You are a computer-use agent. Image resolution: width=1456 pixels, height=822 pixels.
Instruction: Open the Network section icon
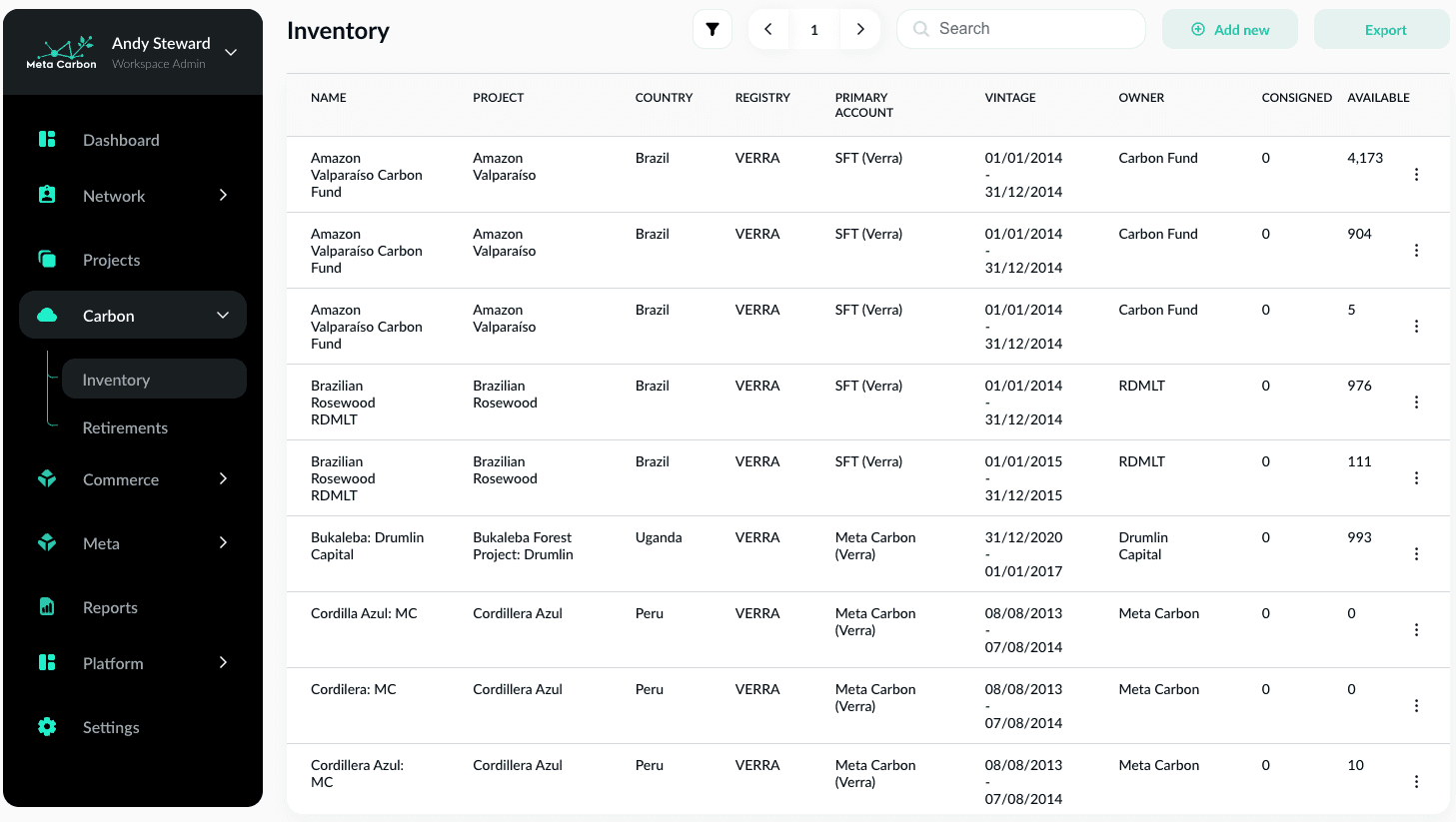pyautogui.click(x=46, y=196)
